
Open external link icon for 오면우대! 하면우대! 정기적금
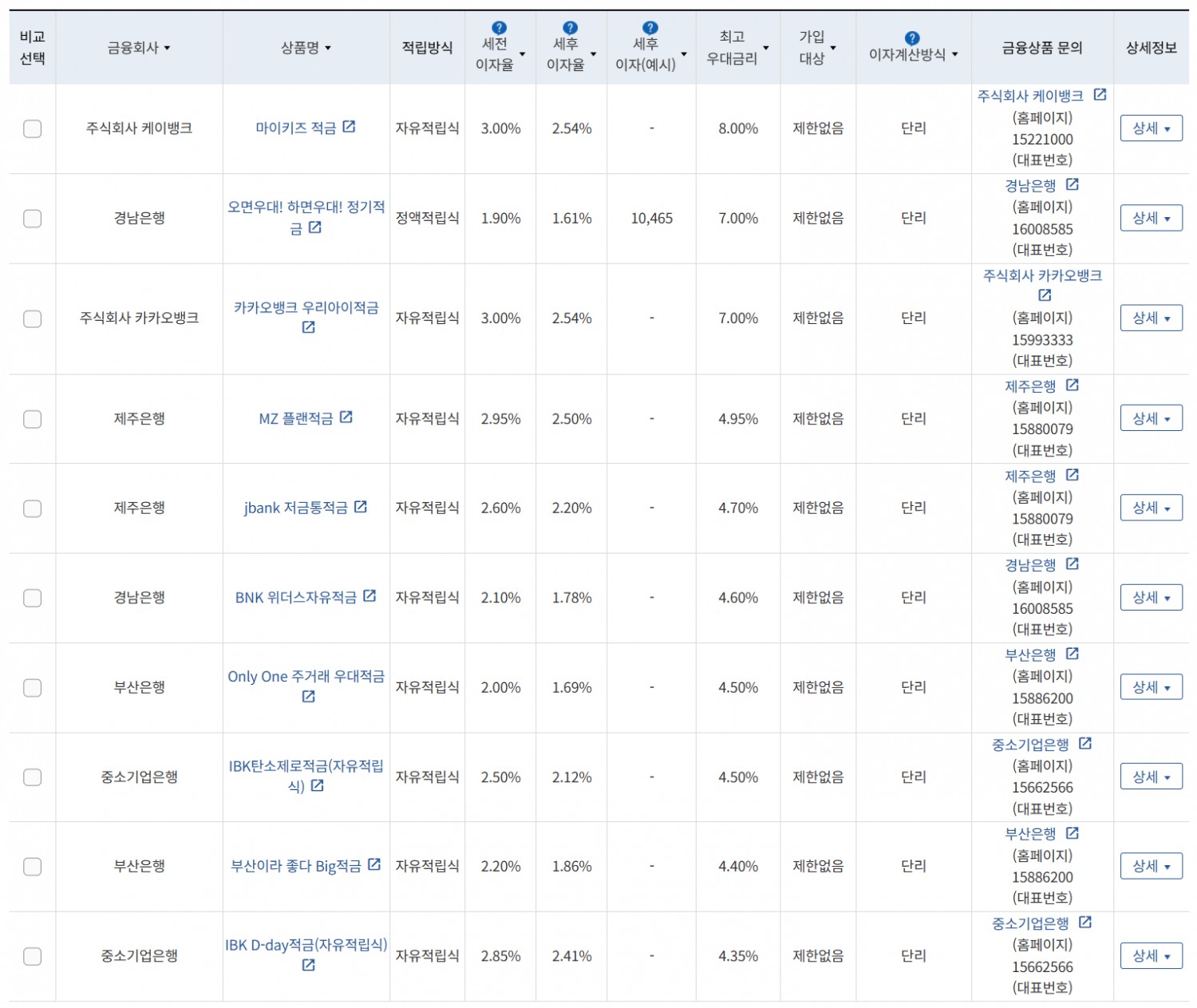[x=315, y=227]
